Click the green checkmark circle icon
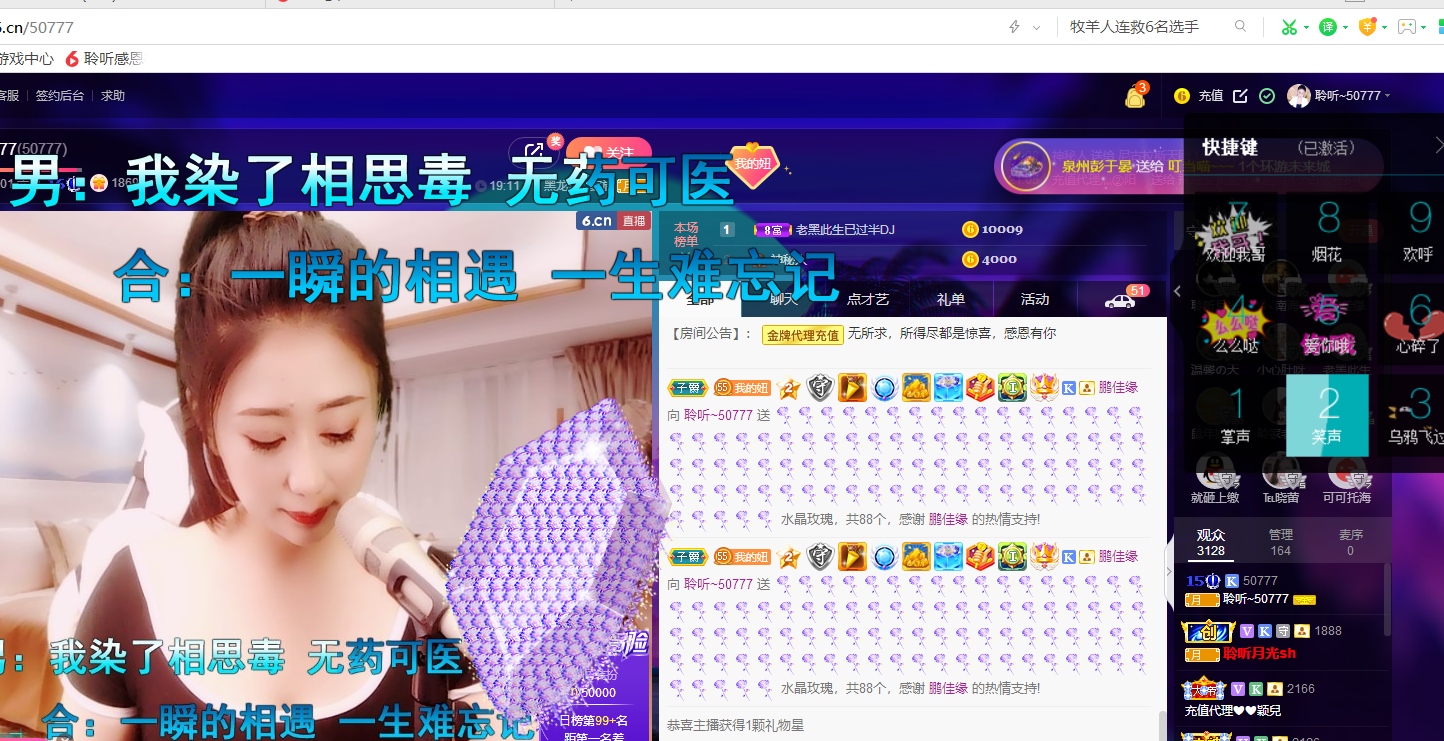This screenshot has height=741, width=1444. click(1267, 96)
